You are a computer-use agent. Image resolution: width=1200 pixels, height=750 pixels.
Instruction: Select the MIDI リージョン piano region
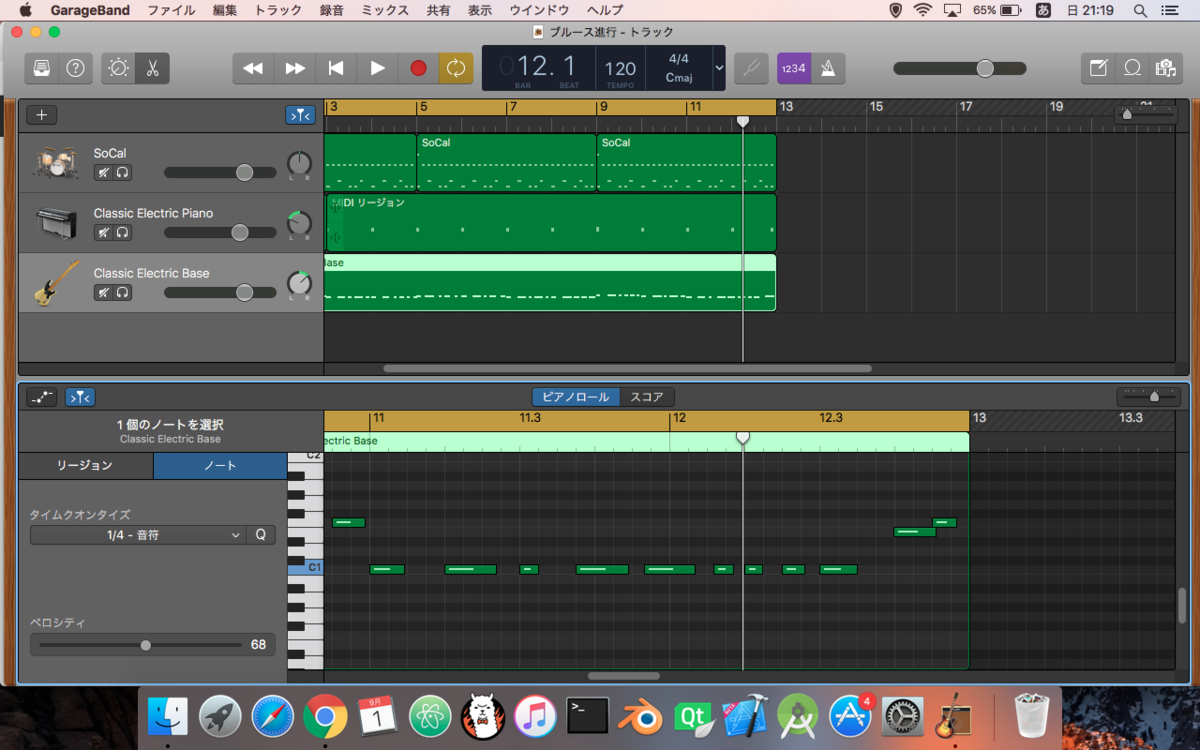pos(551,223)
